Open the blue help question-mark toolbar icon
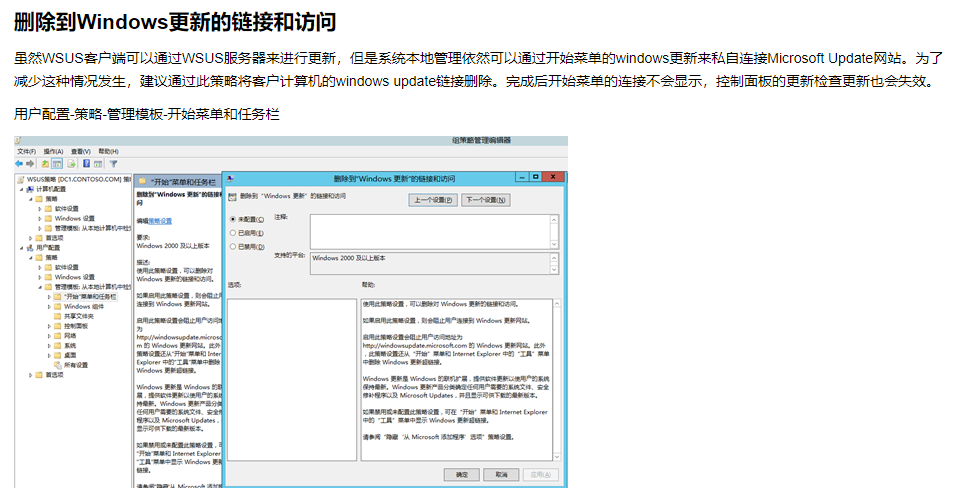The image size is (961, 494). [86, 164]
